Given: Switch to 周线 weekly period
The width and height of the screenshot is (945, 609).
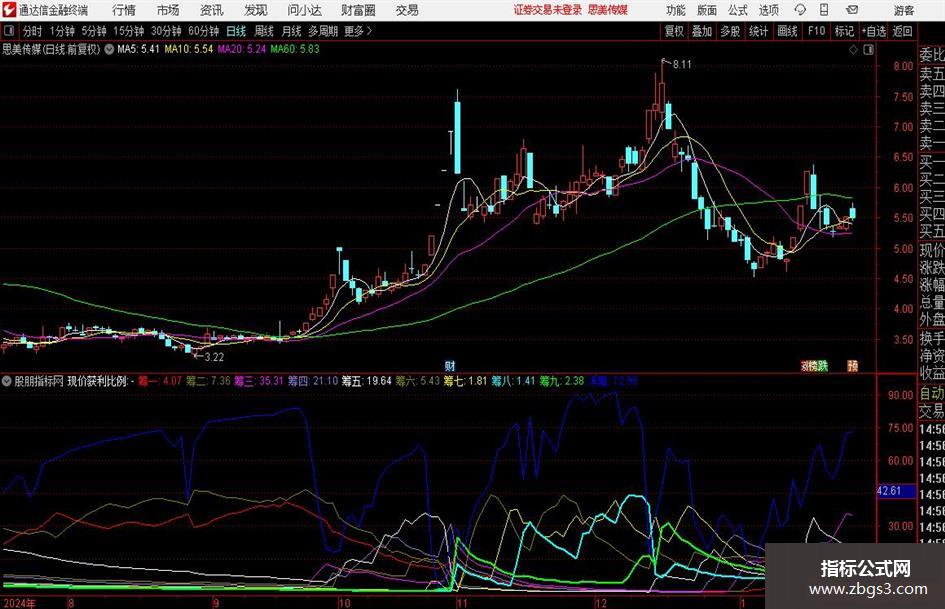Looking at the screenshot, I should click(263, 31).
